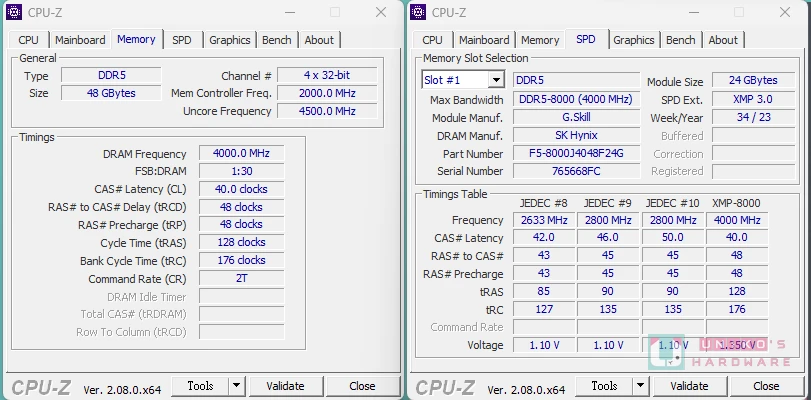
Task: Minimize the right CPU-Z window
Action: point(694,12)
